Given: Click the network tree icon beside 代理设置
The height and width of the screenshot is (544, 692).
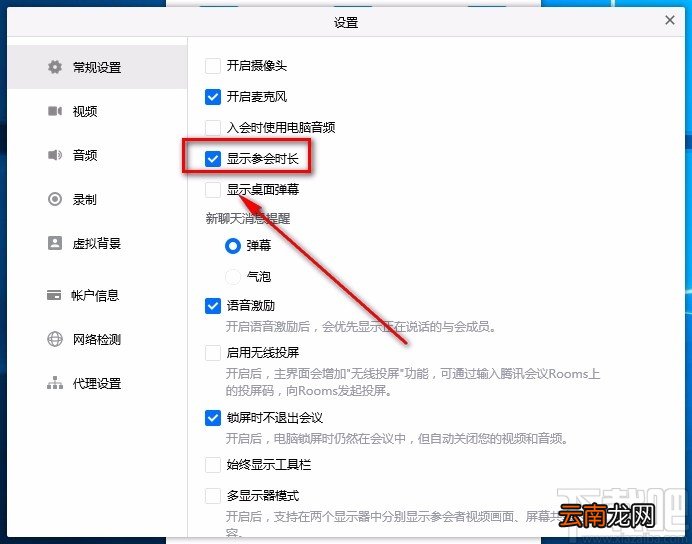Looking at the screenshot, I should 55,383.
